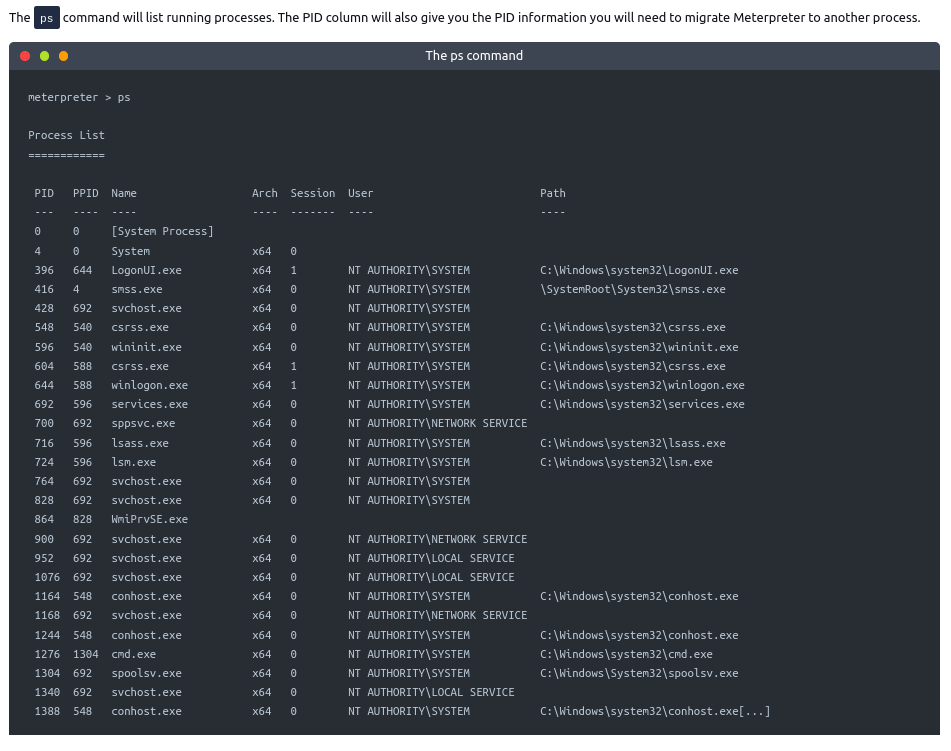The image size is (951, 751).
Task: Click the path 'C:\Windows\system32\LogonUI.exe'
Action: click(639, 271)
